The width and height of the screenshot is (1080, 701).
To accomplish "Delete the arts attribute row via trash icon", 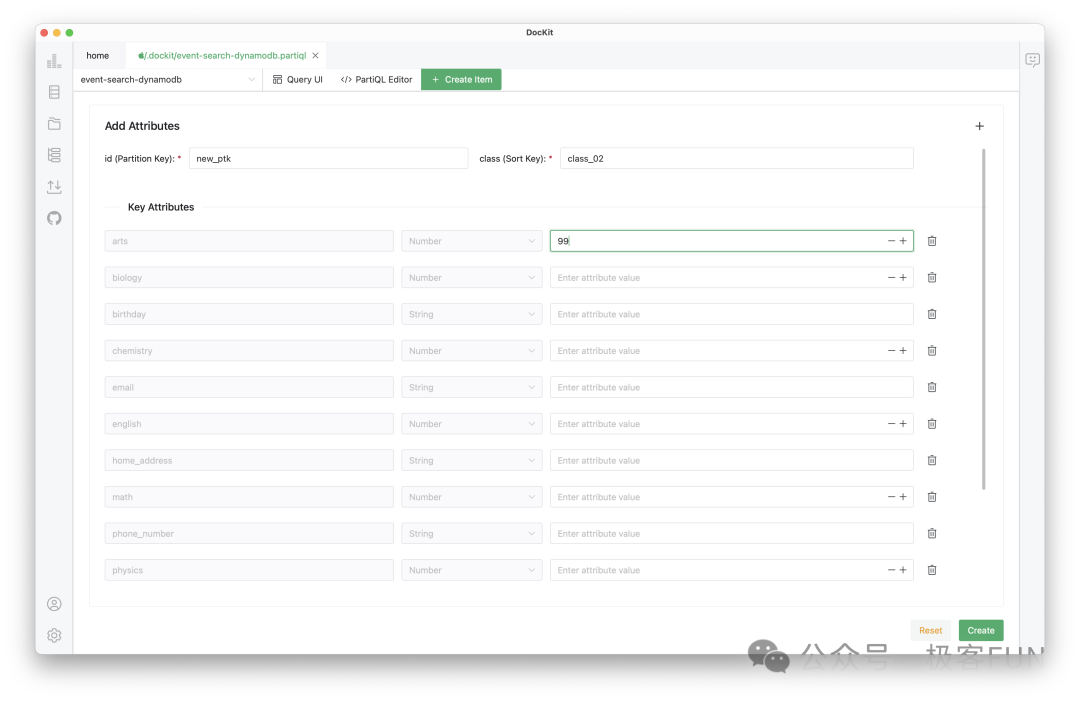I will [931, 240].
